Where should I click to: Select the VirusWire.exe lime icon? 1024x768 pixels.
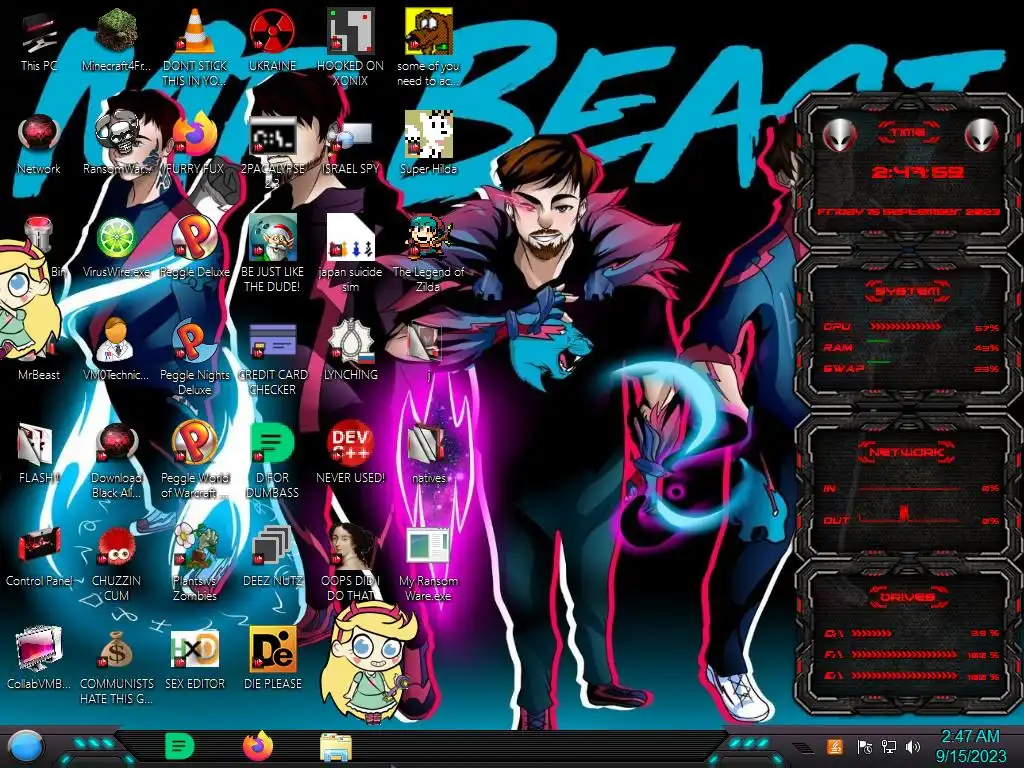(x=116, y=238)
